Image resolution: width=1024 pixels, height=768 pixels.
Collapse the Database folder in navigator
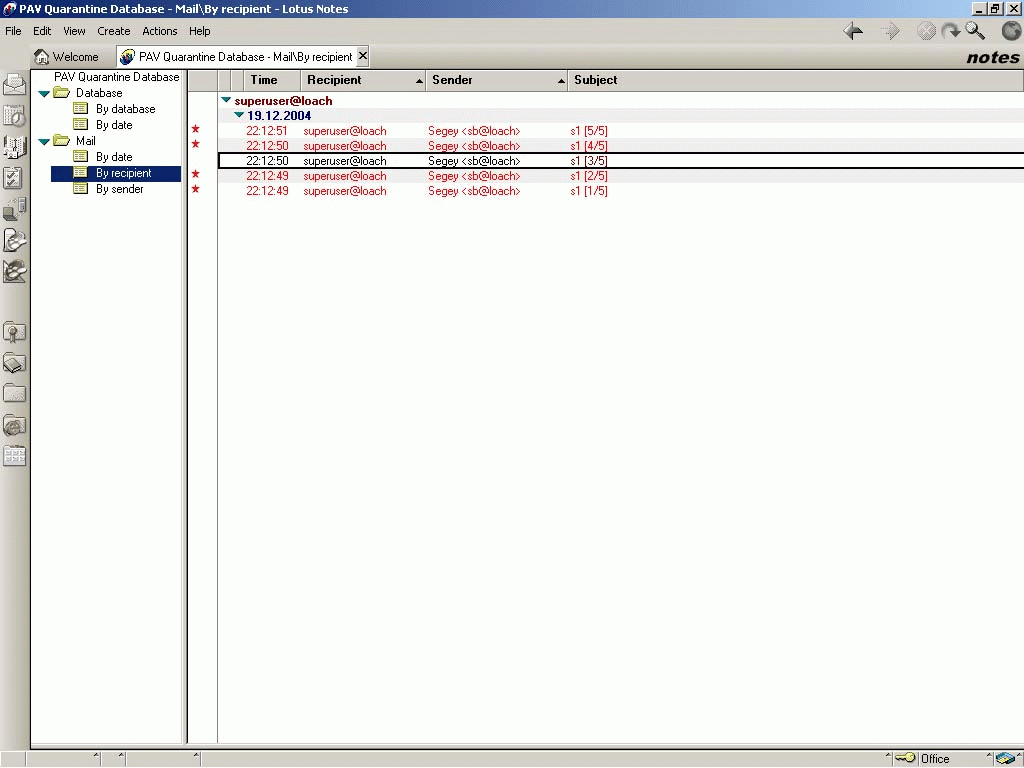pyautogui.click(x=44, y=93)
